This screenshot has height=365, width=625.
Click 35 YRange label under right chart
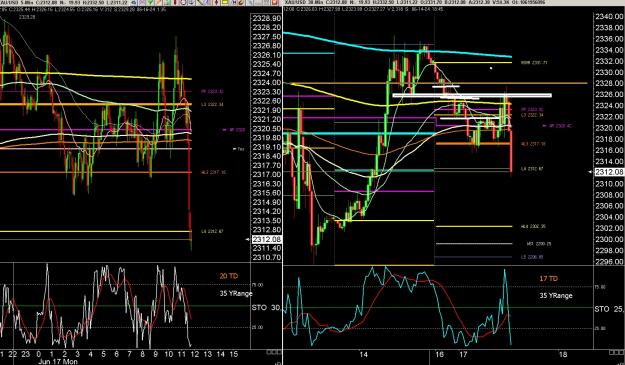coord(556,296)
